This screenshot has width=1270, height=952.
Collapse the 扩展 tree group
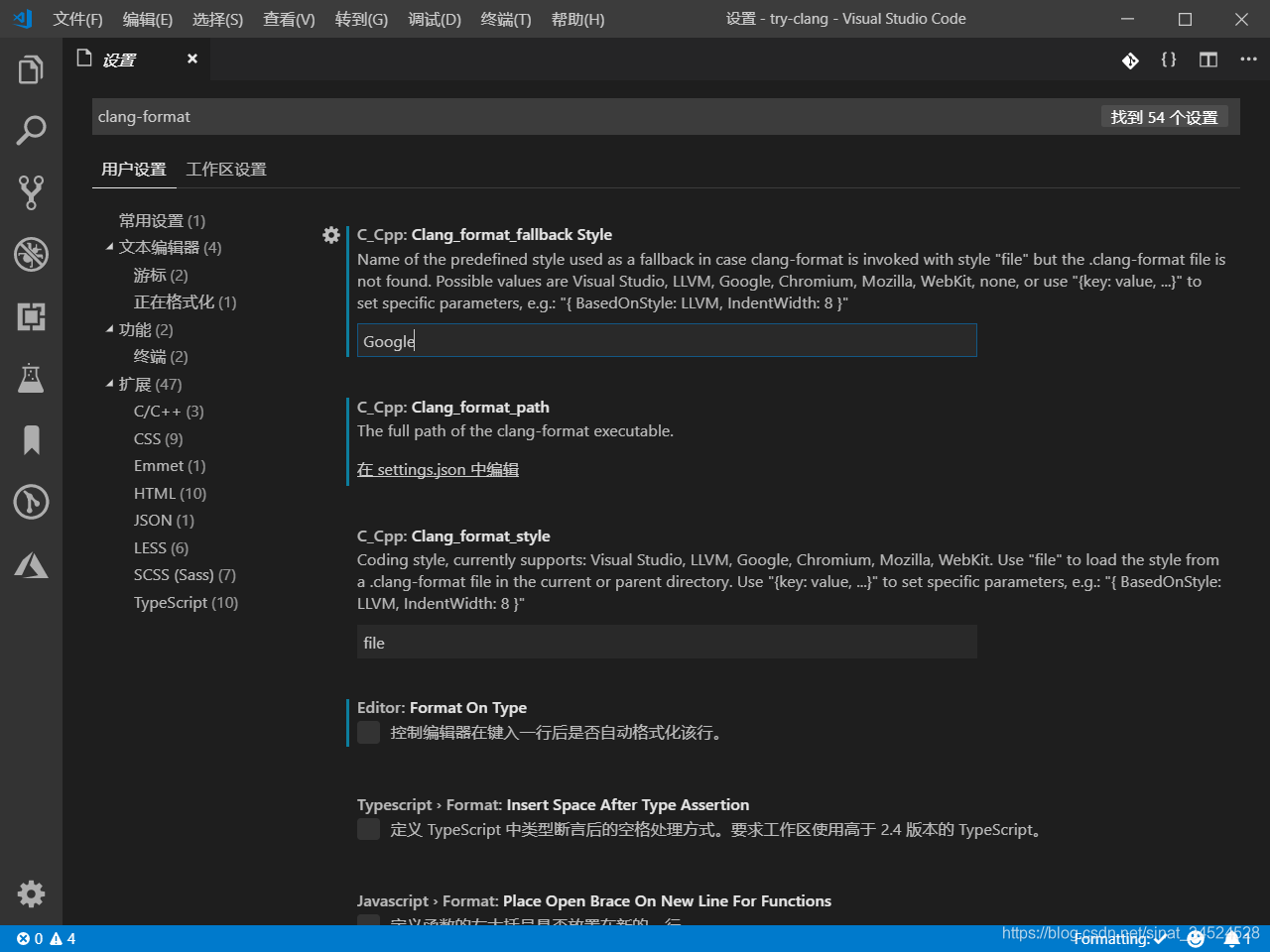coord(110,384)
